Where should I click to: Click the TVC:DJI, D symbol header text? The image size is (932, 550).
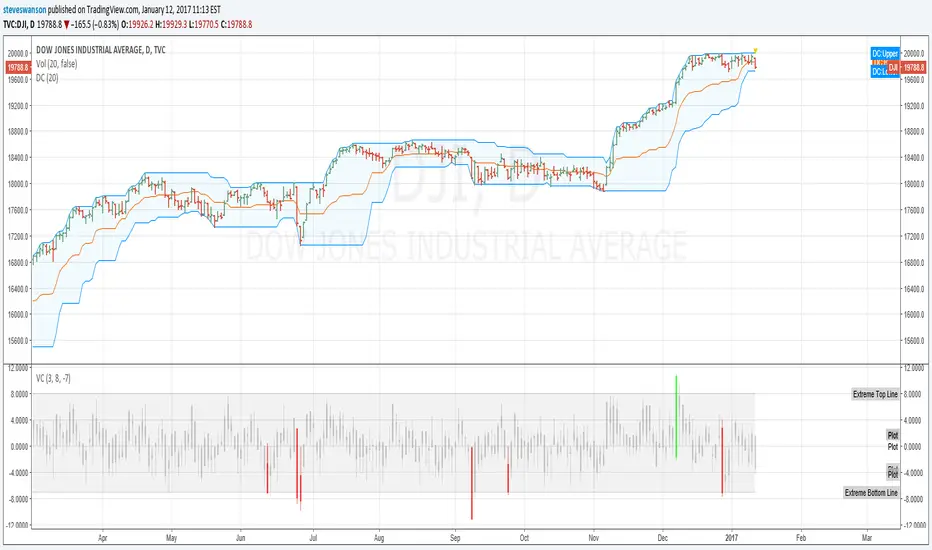point(29,22)
